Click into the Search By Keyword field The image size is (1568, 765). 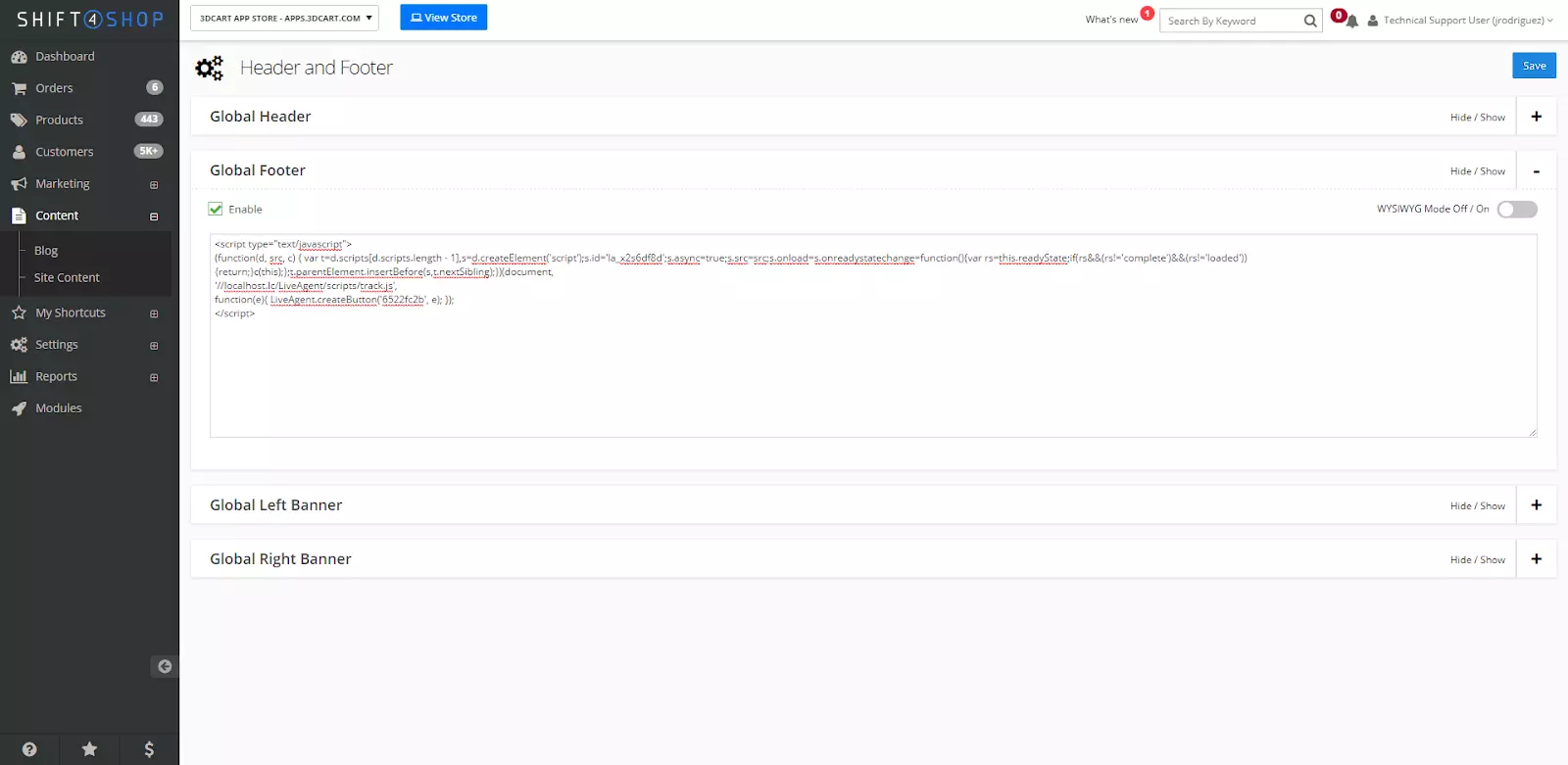pyautogui.click(x=1232, y=21)
